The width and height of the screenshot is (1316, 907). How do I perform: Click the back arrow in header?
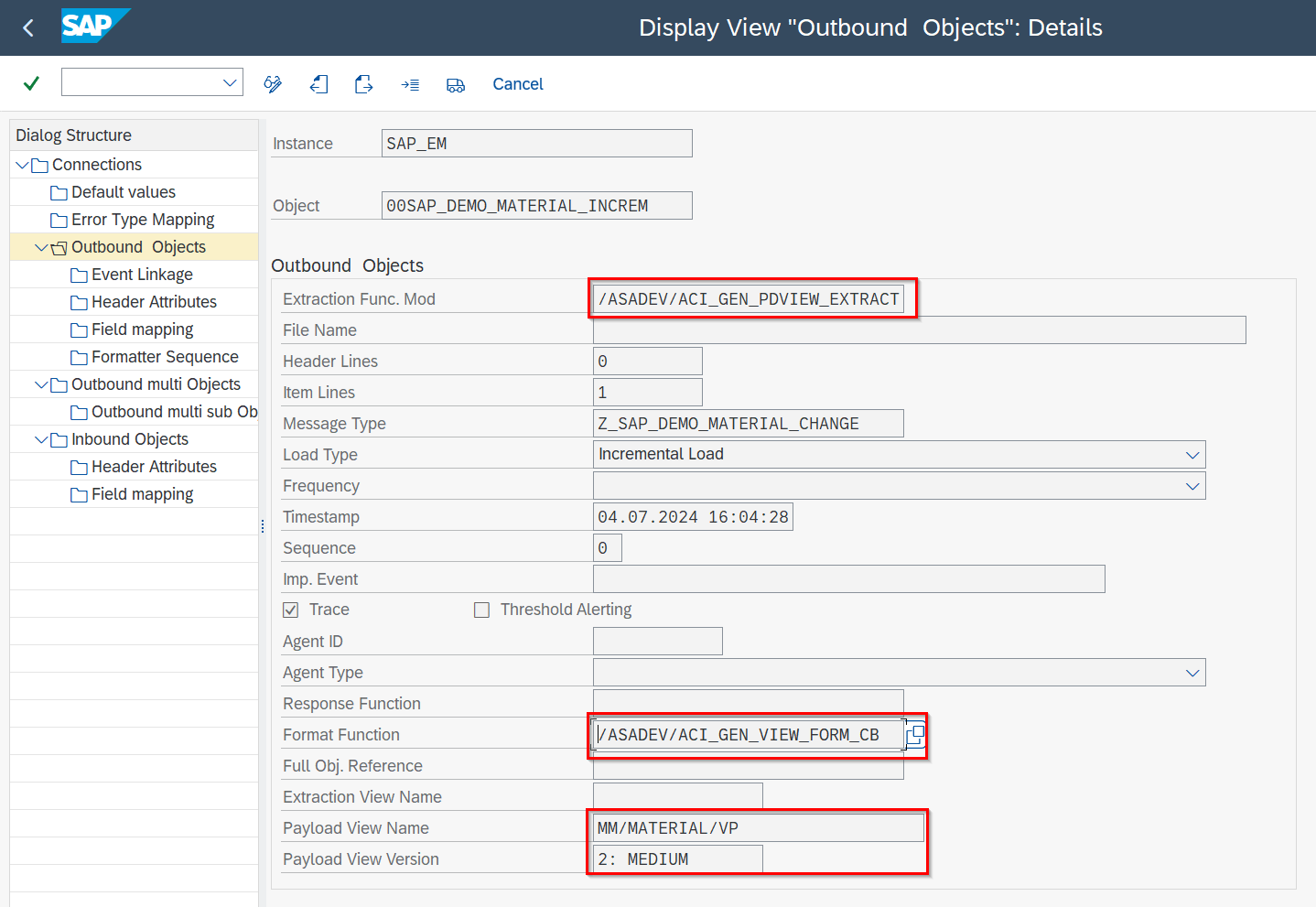click(28, 28)
